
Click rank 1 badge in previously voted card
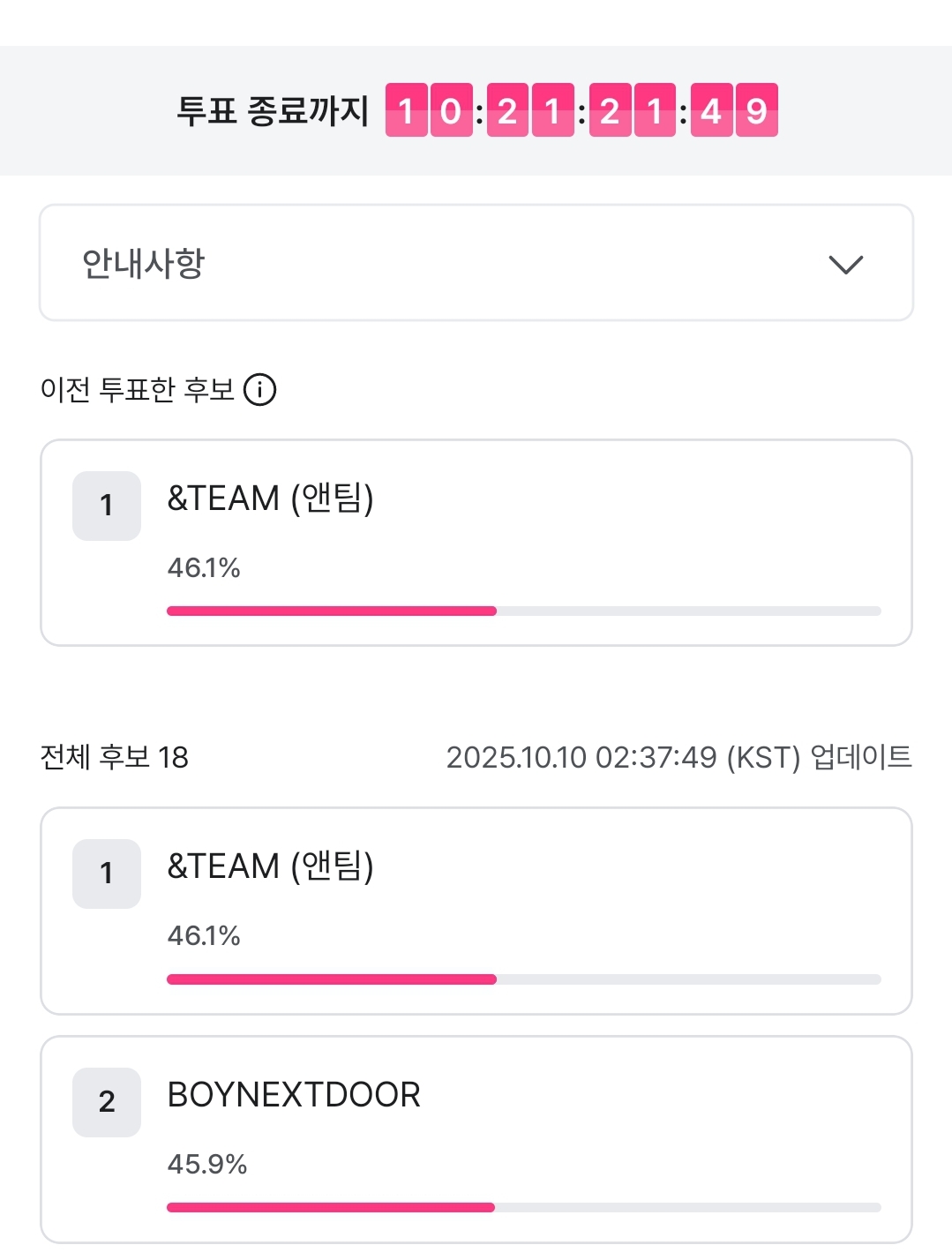coord(107,506)
